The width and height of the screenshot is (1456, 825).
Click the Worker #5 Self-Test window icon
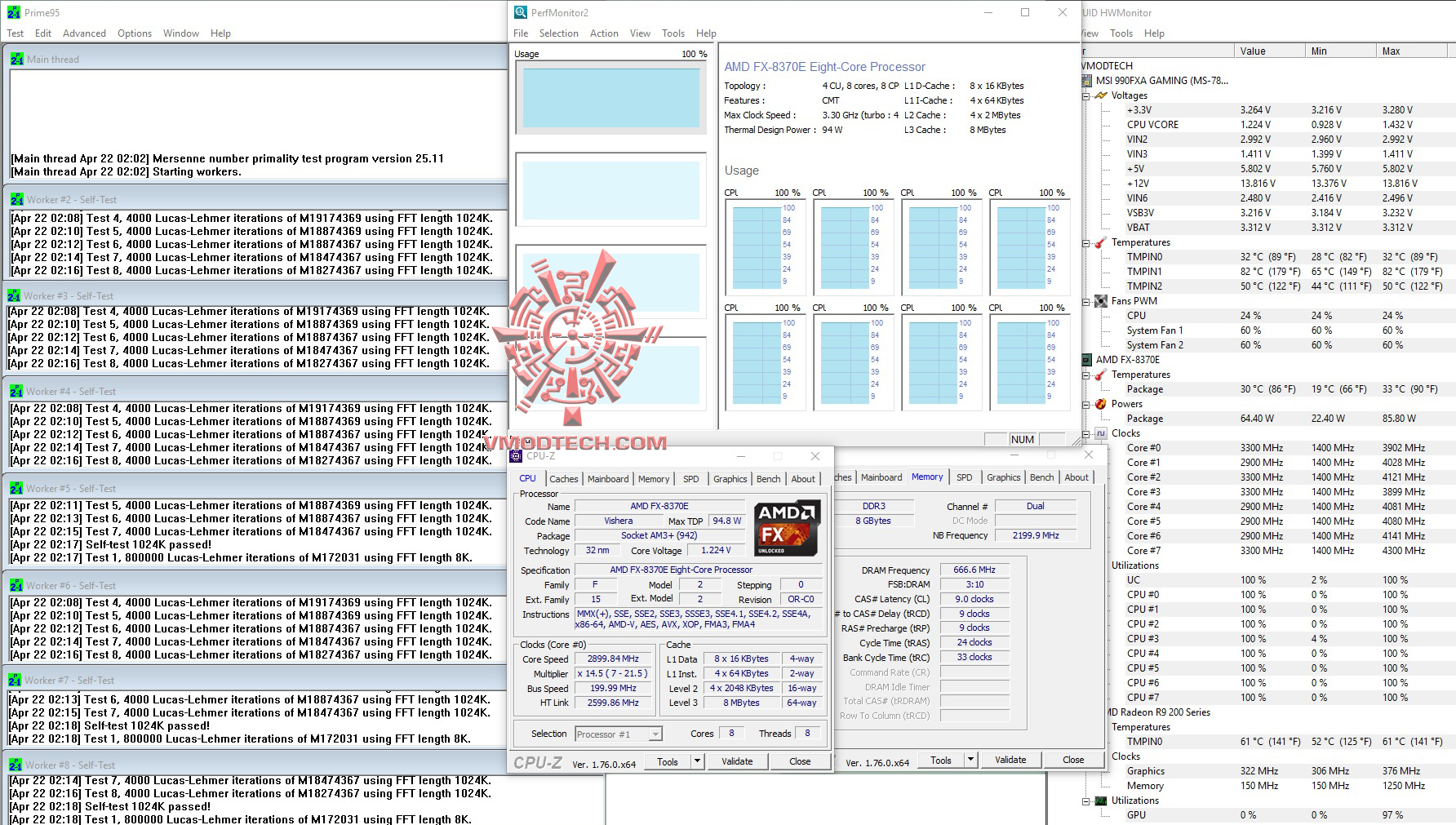coord(16,488)
